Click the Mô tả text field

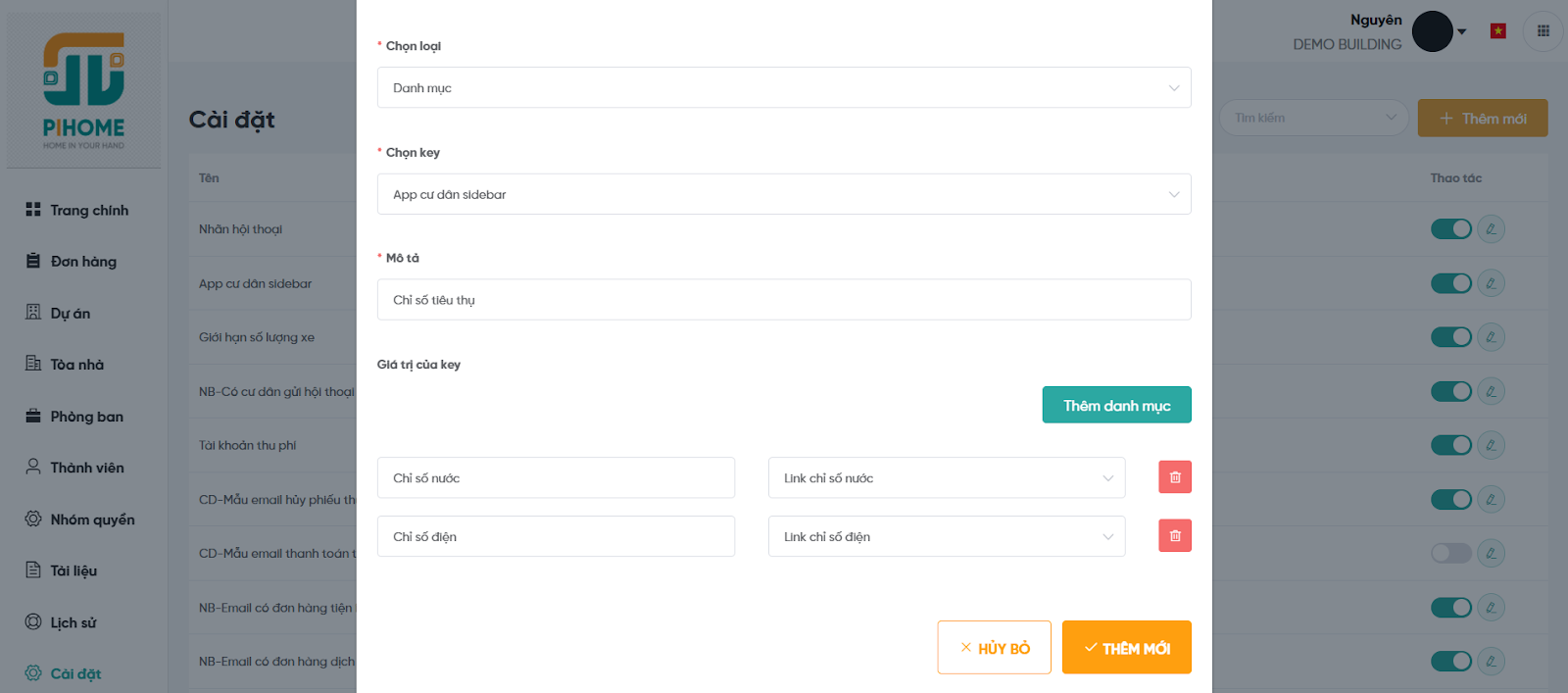click(x=783, y=300)
